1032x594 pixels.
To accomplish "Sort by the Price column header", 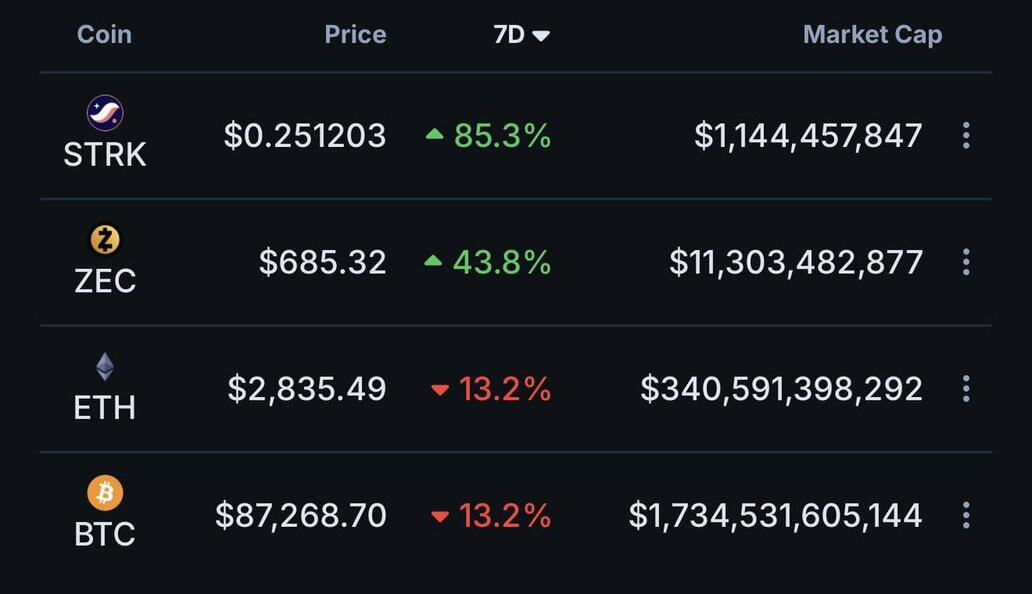I will click(355, 35).
